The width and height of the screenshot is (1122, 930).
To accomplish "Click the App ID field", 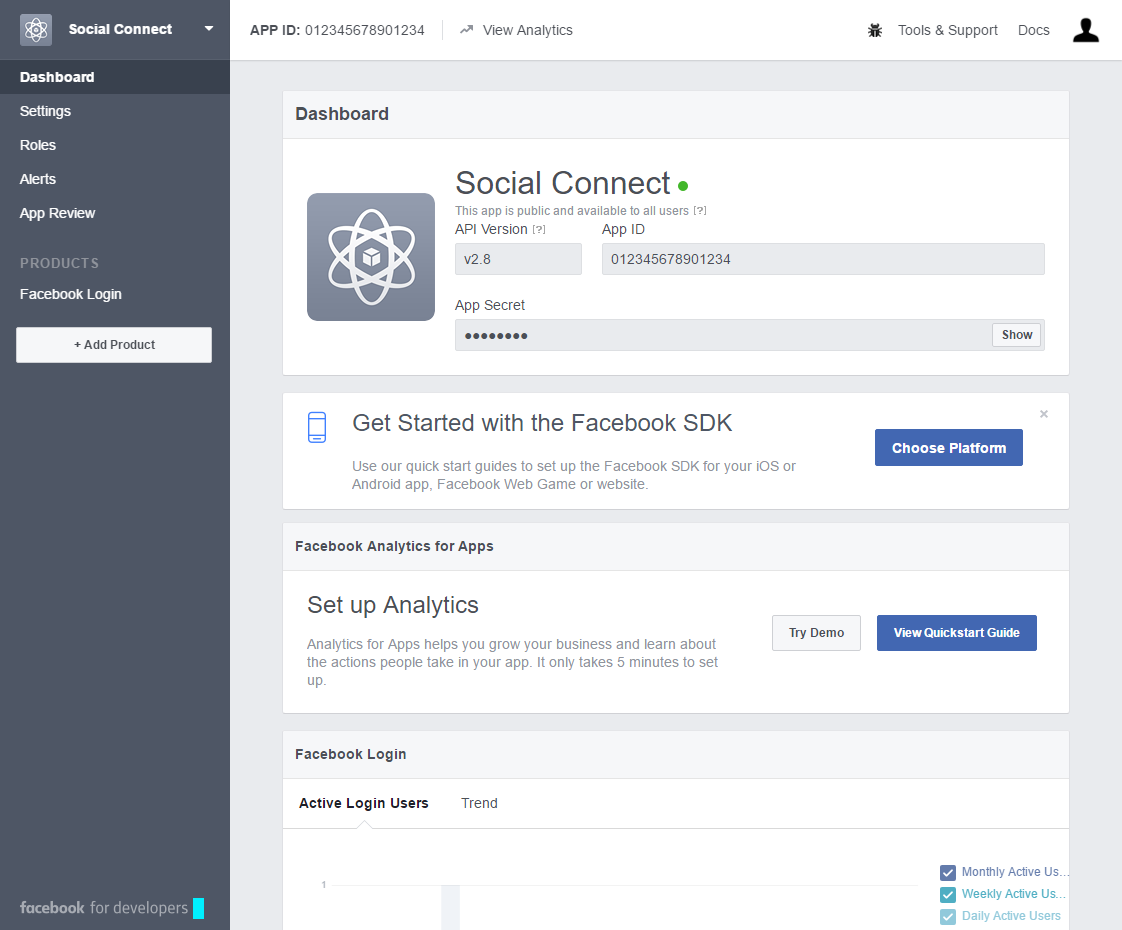I will (x=823, y=259).
